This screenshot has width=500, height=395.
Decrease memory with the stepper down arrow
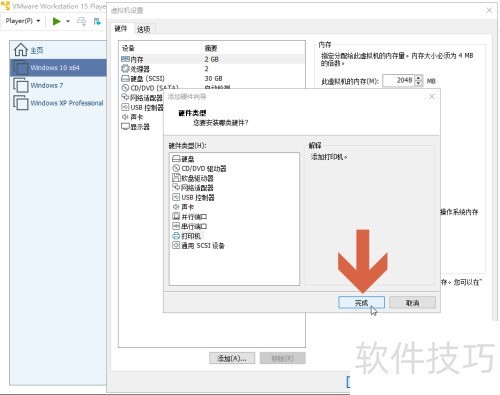pyautogui.click(x=419, y=83)
